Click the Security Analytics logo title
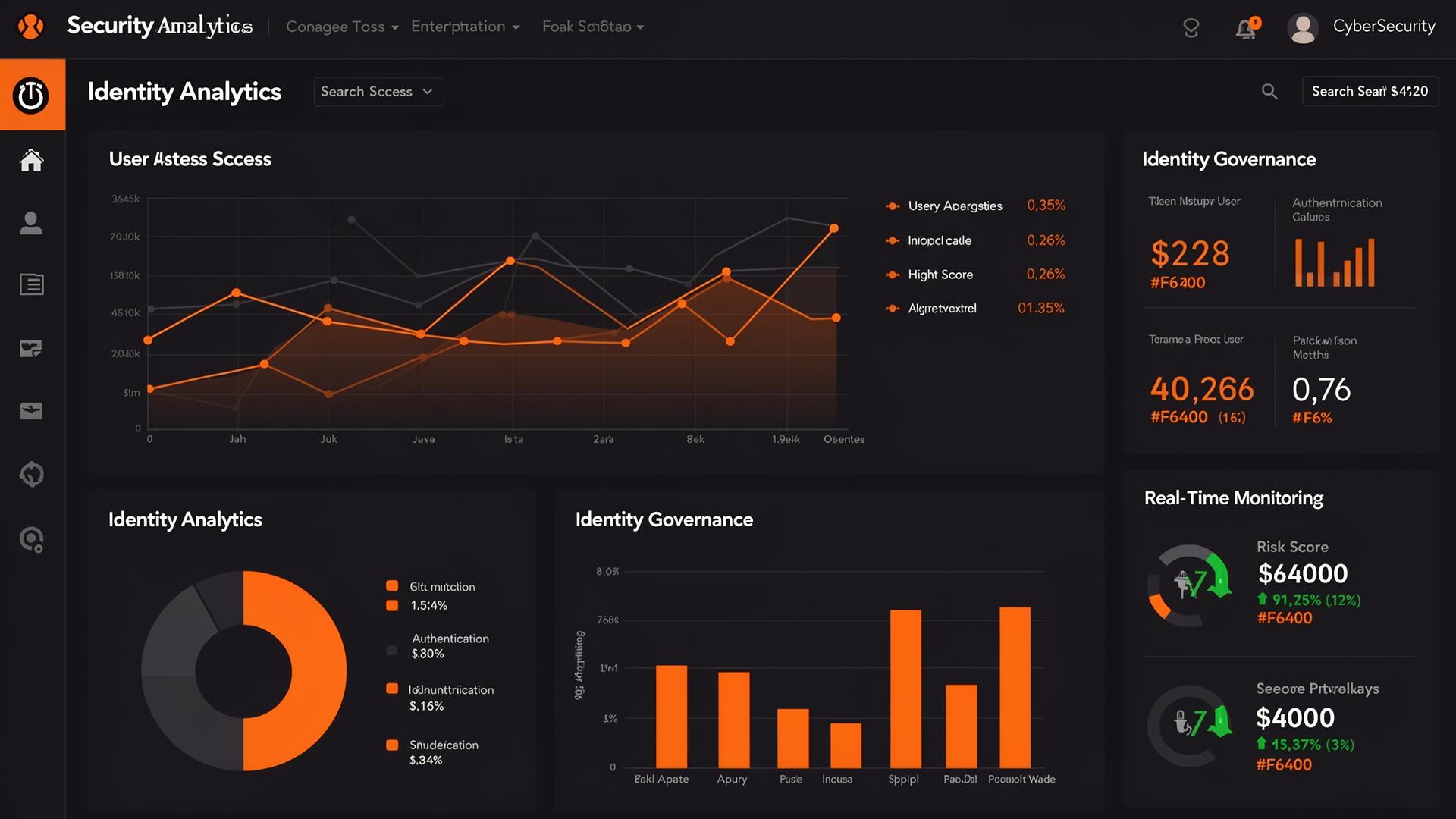 click(159, 26)
